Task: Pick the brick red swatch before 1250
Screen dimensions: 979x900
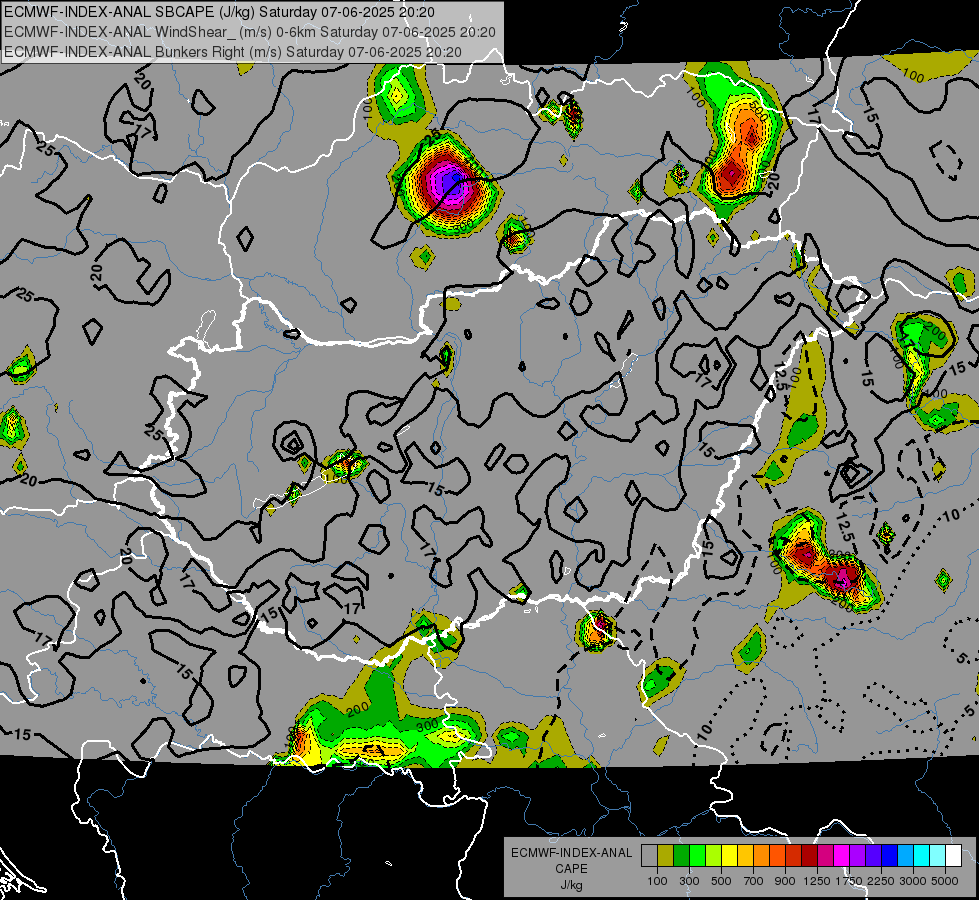Action: pyautogui.click(x=794, y=855)
